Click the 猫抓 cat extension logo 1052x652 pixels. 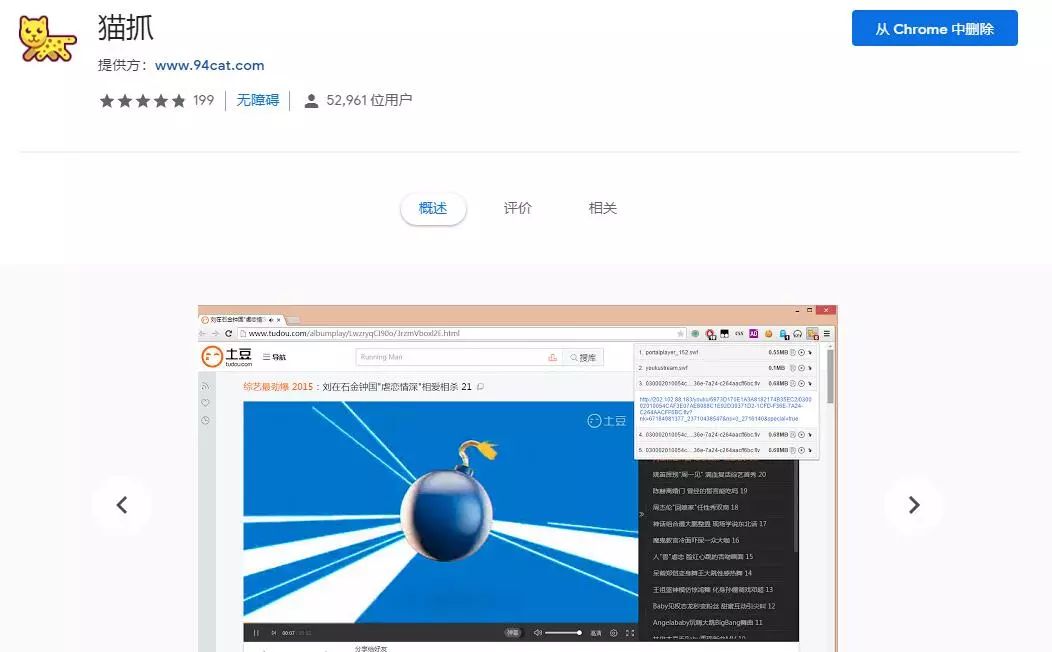click(48, 40)
